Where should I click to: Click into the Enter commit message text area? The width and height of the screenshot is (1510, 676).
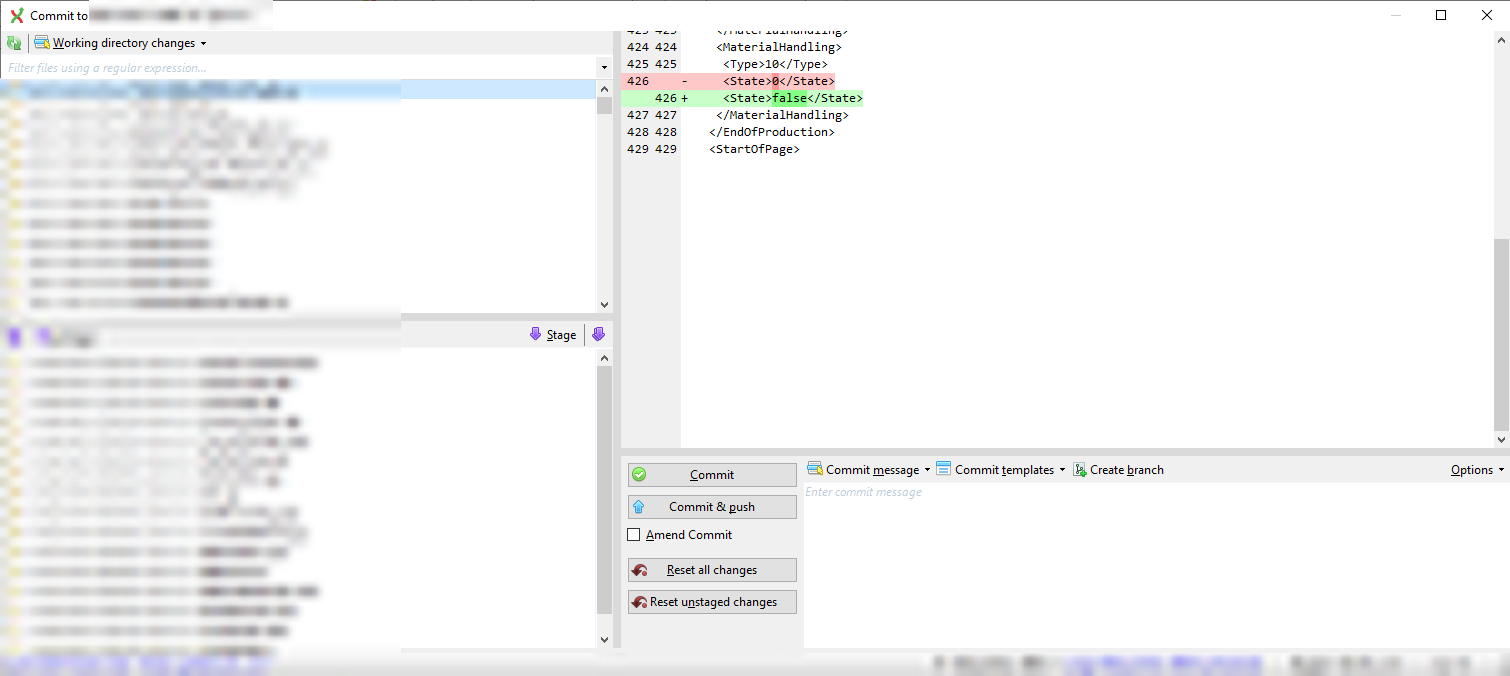point(1155,565)
